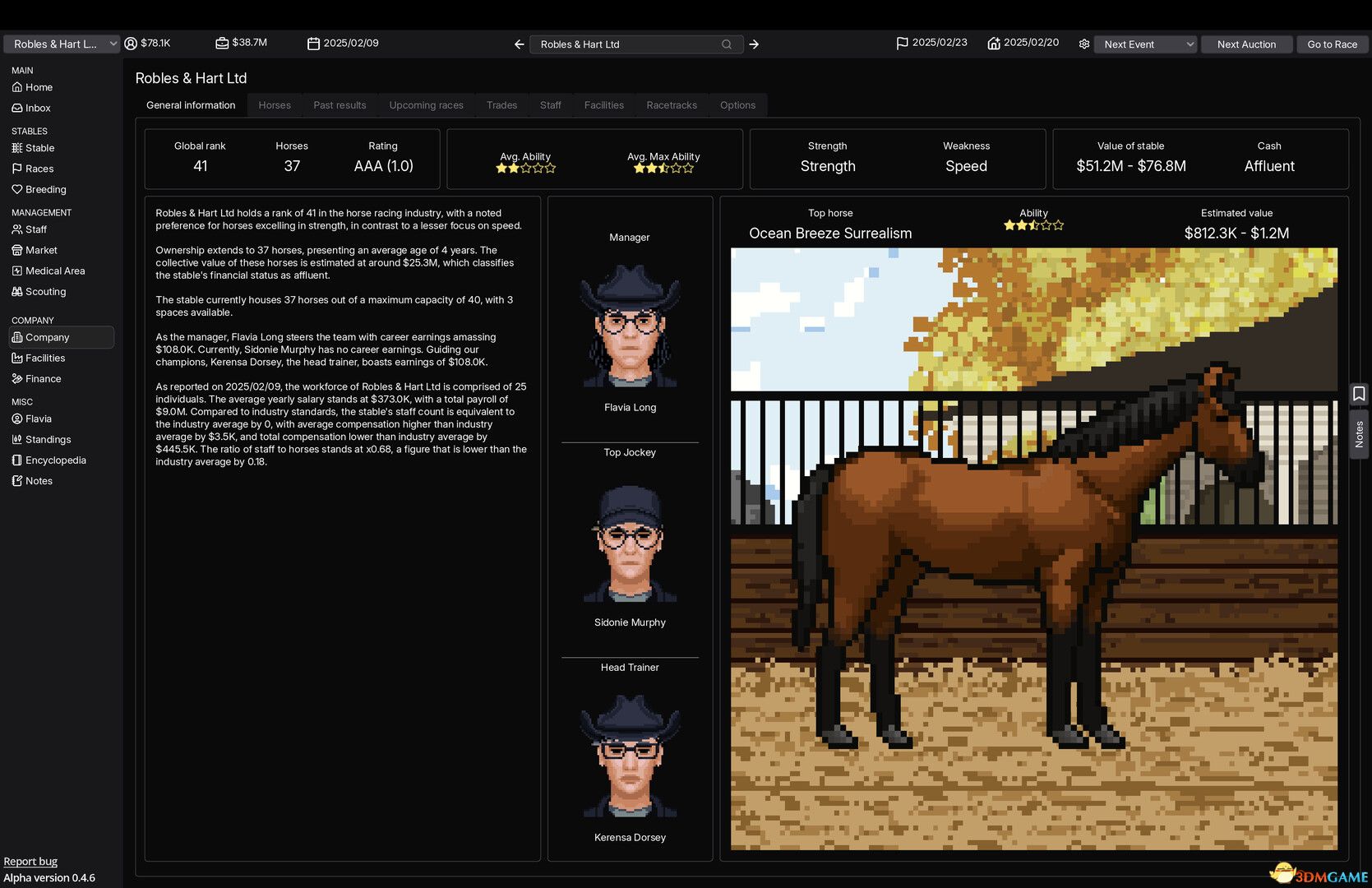Viewport: 1372px width, 888px height.
Task: Open the Next Event dropdown
Action: [1145, 44]
